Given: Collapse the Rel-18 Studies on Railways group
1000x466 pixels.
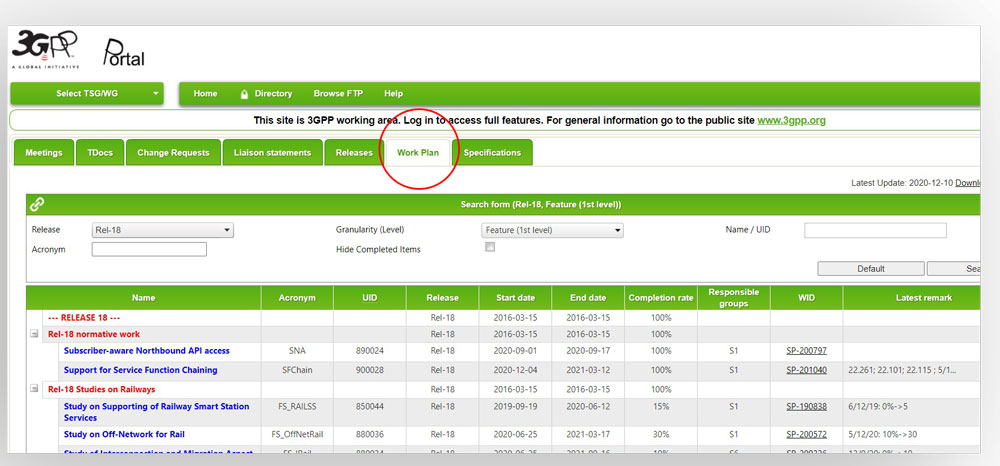Looking at the screenshot, I should (x=34, y=389).
